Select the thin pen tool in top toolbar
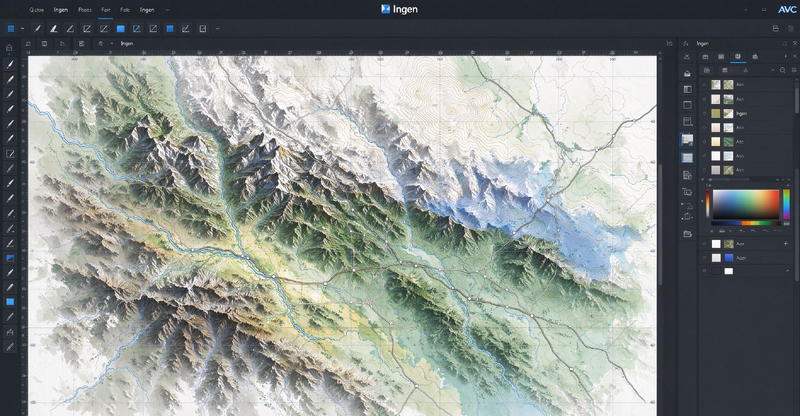This screenshot has height=416, width=800. pos(37,29)
